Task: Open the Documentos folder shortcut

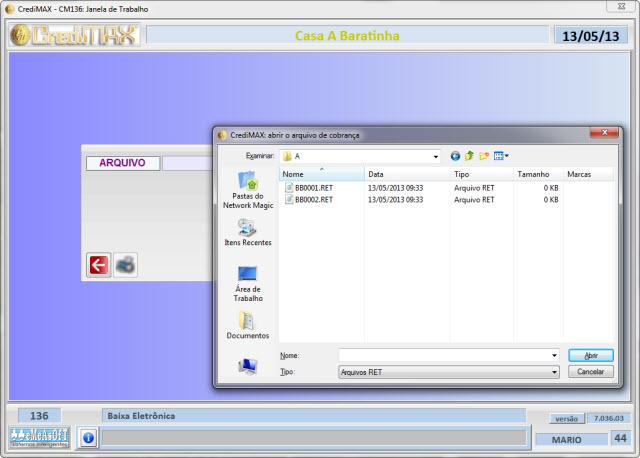Action: coord(247,326)
